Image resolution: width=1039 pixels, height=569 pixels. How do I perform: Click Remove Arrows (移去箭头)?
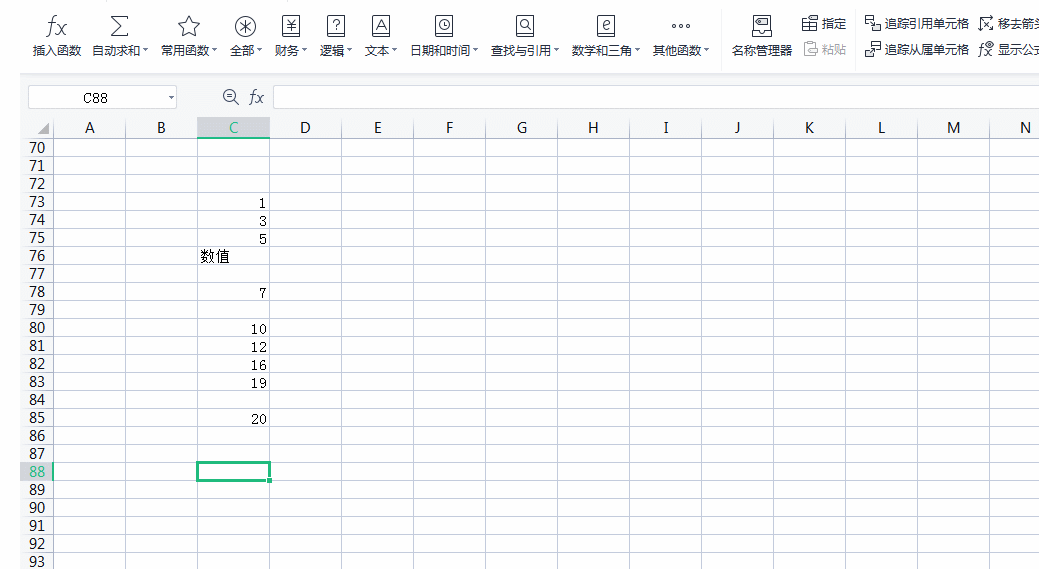coord(1009,24)
